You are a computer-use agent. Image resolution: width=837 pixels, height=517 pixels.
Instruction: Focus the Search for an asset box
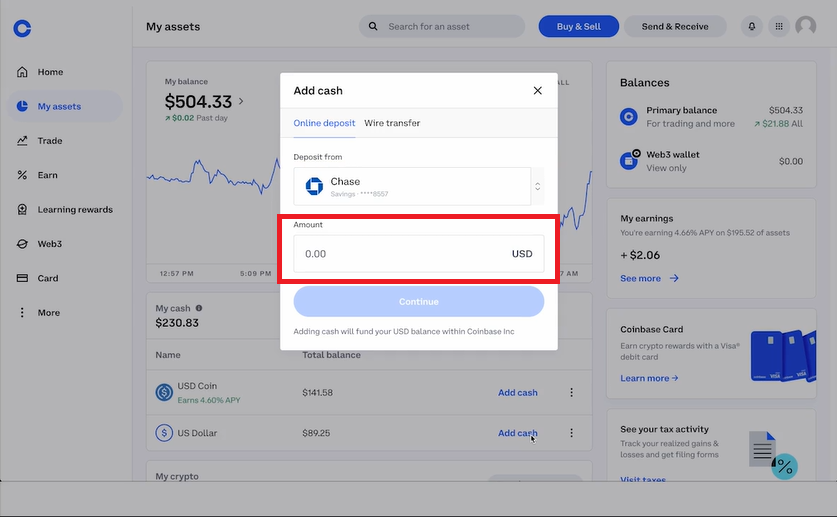442,26
